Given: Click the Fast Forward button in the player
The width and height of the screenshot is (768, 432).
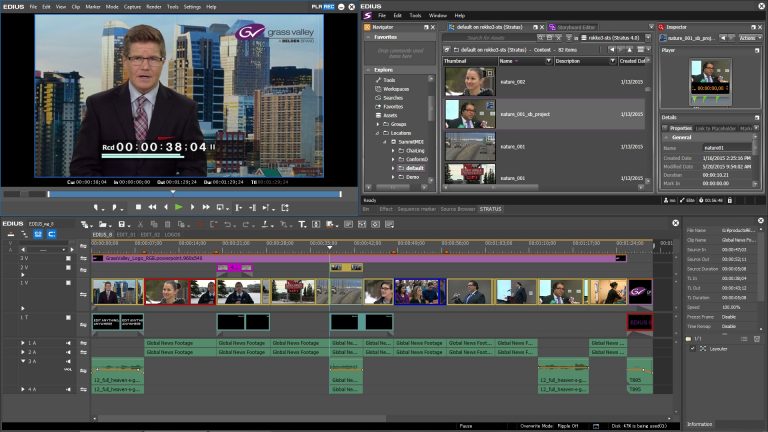Looking at the screenshot, I should point(205,207).
